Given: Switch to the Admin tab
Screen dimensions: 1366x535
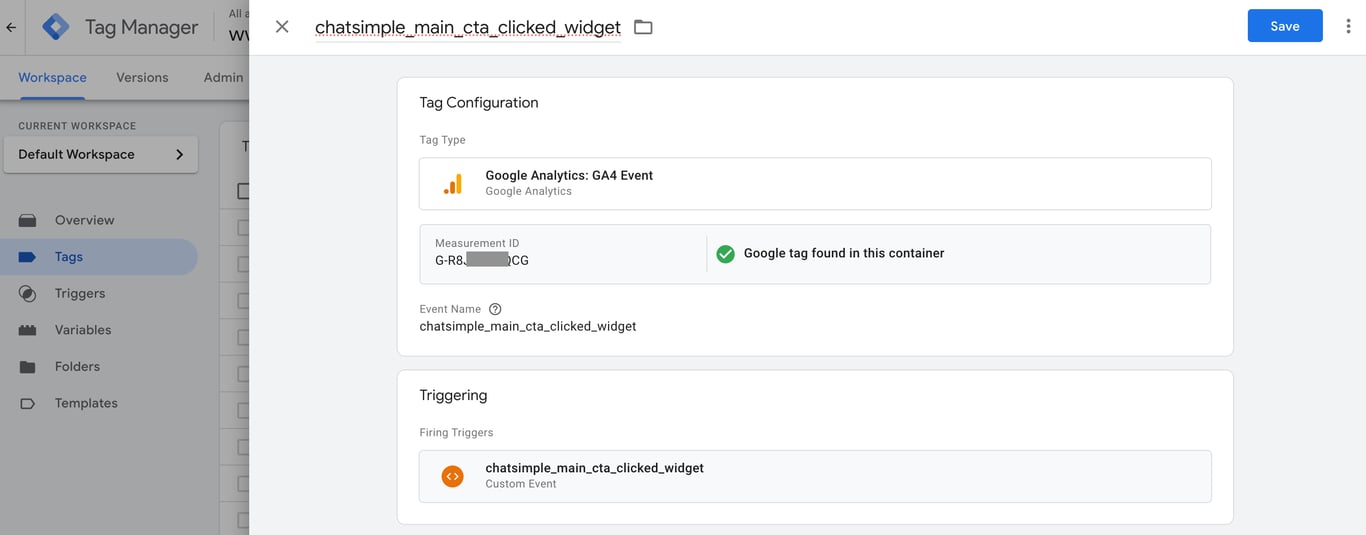Looking at the screenshot, I should click(223, 77).
